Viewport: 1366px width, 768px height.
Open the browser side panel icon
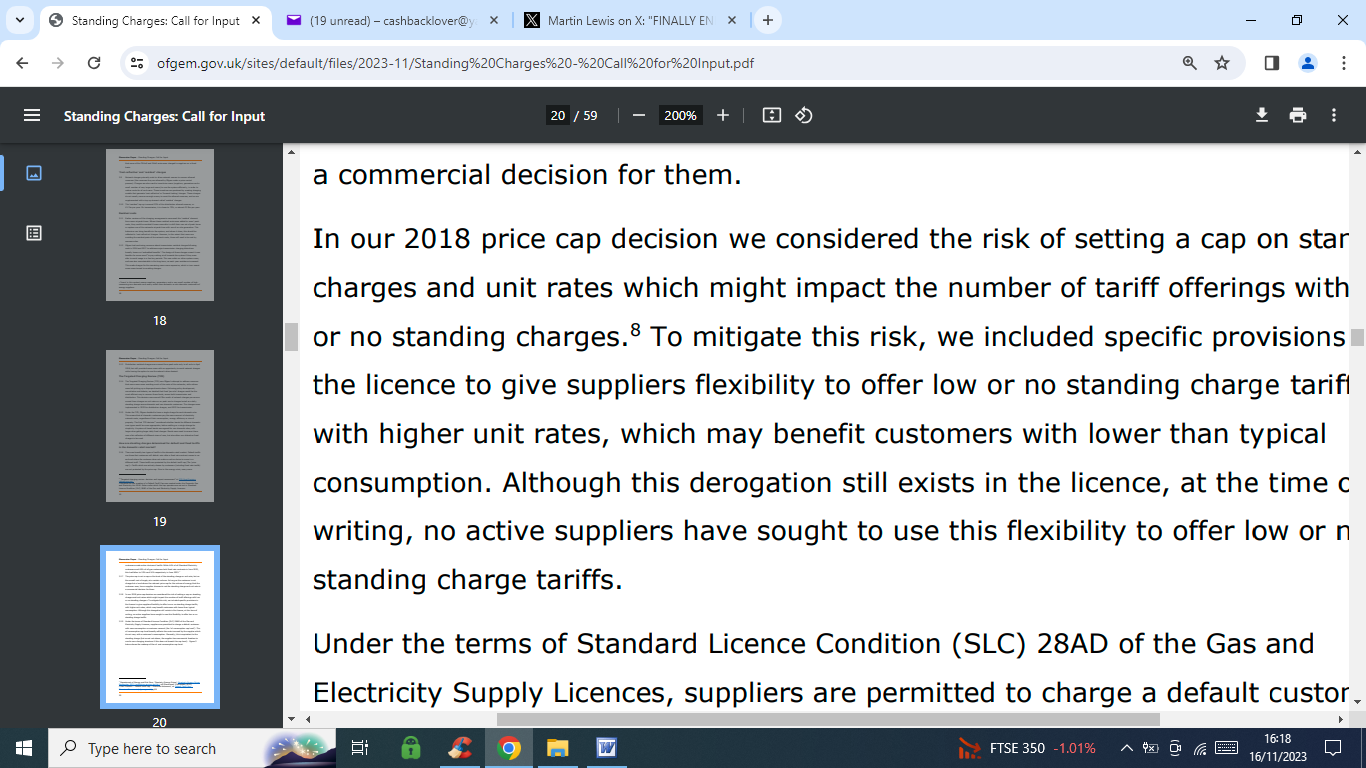pyautogui.click(x=1272, y=63)
